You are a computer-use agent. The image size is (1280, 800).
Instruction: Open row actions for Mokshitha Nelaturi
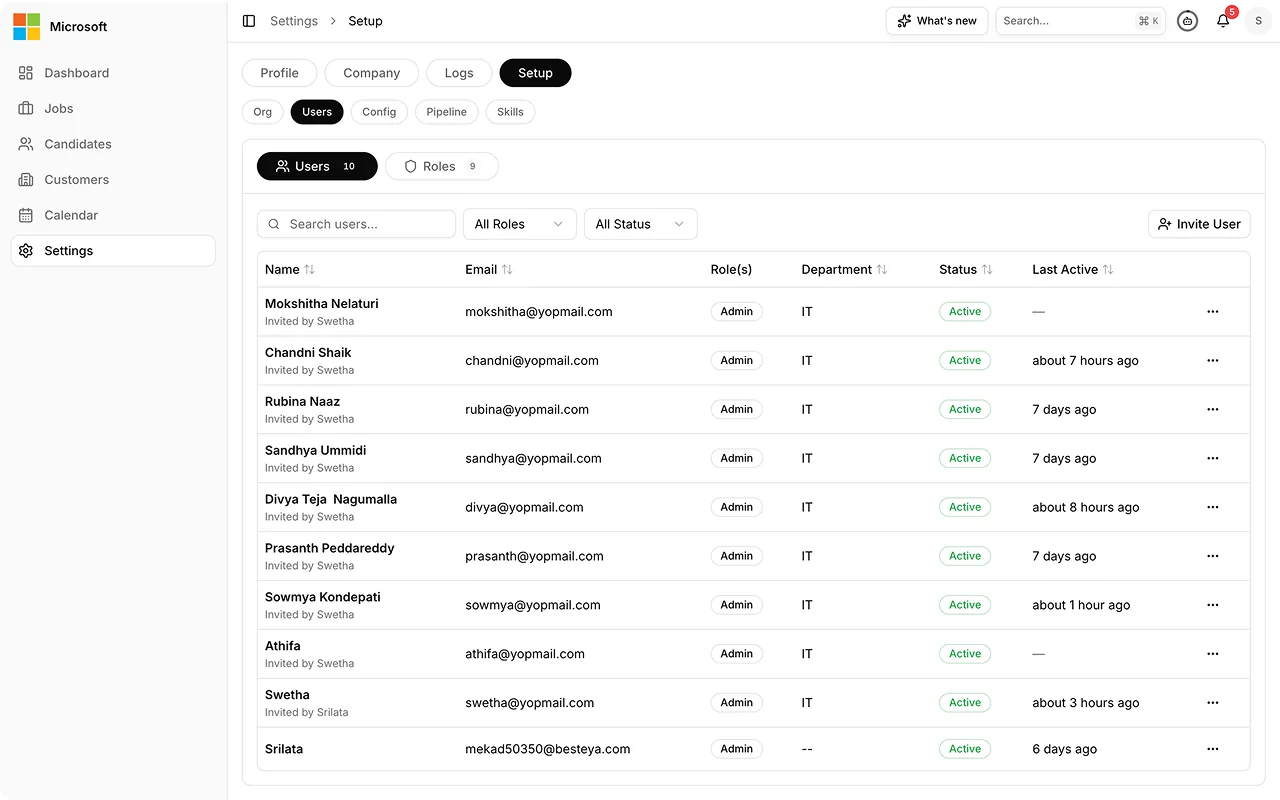1213,312
